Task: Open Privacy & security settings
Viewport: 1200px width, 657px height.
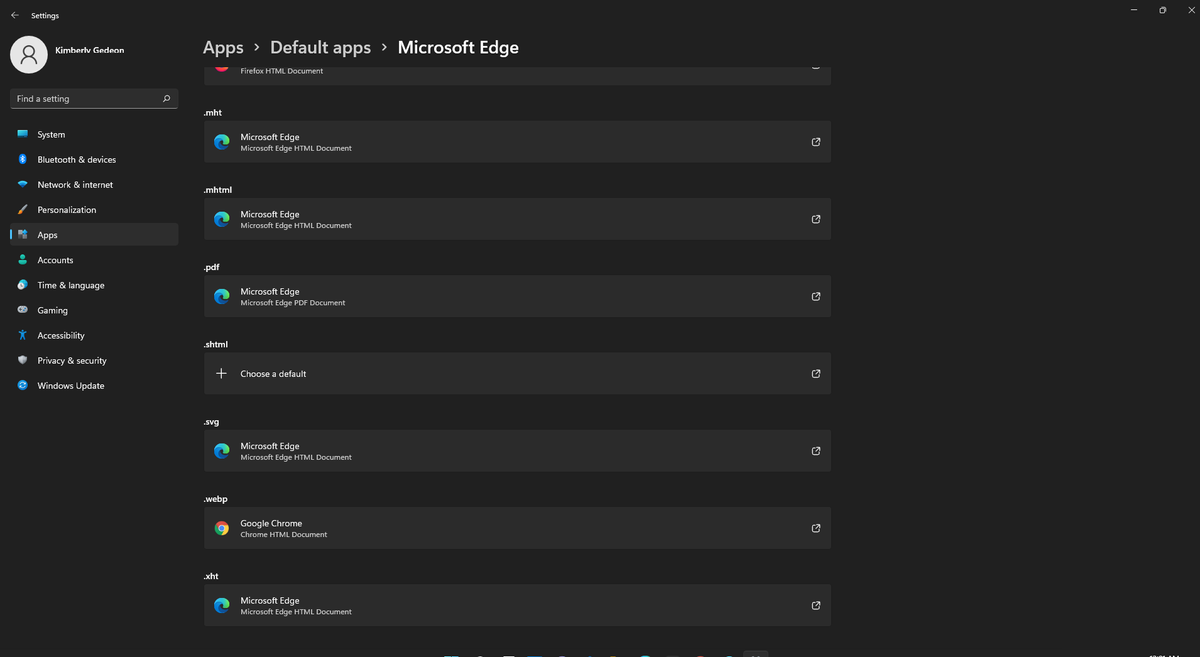Action: [x=71, y=361]
